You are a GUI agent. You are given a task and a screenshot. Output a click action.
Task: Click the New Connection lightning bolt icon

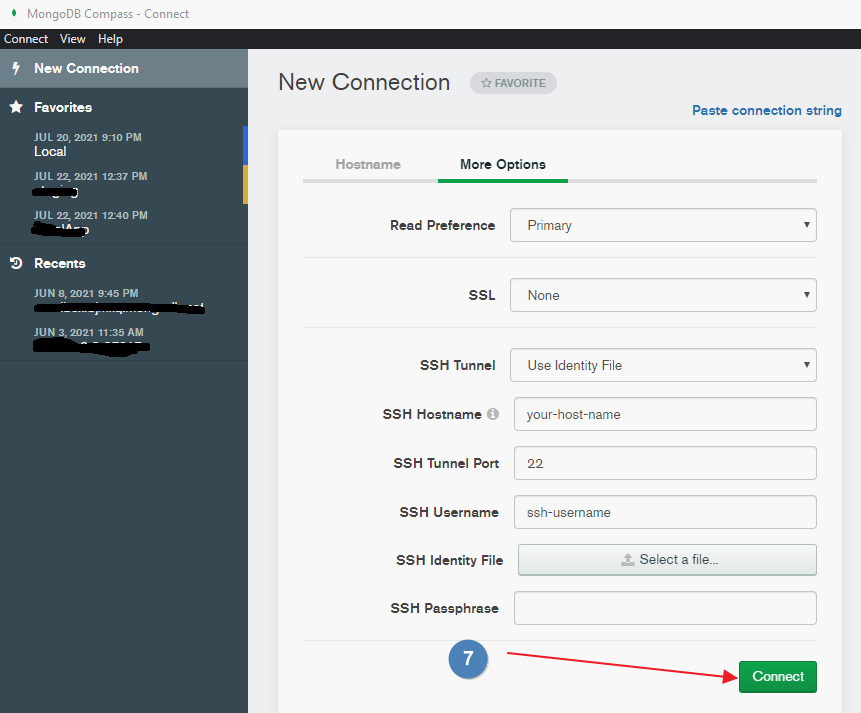coord(16,68)
